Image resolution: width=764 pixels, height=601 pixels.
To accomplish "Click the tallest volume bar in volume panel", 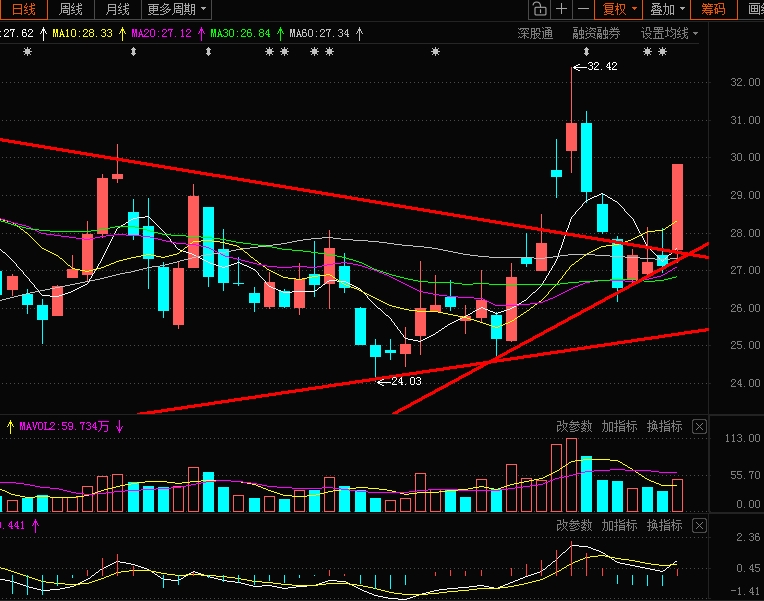I will 572,475.
